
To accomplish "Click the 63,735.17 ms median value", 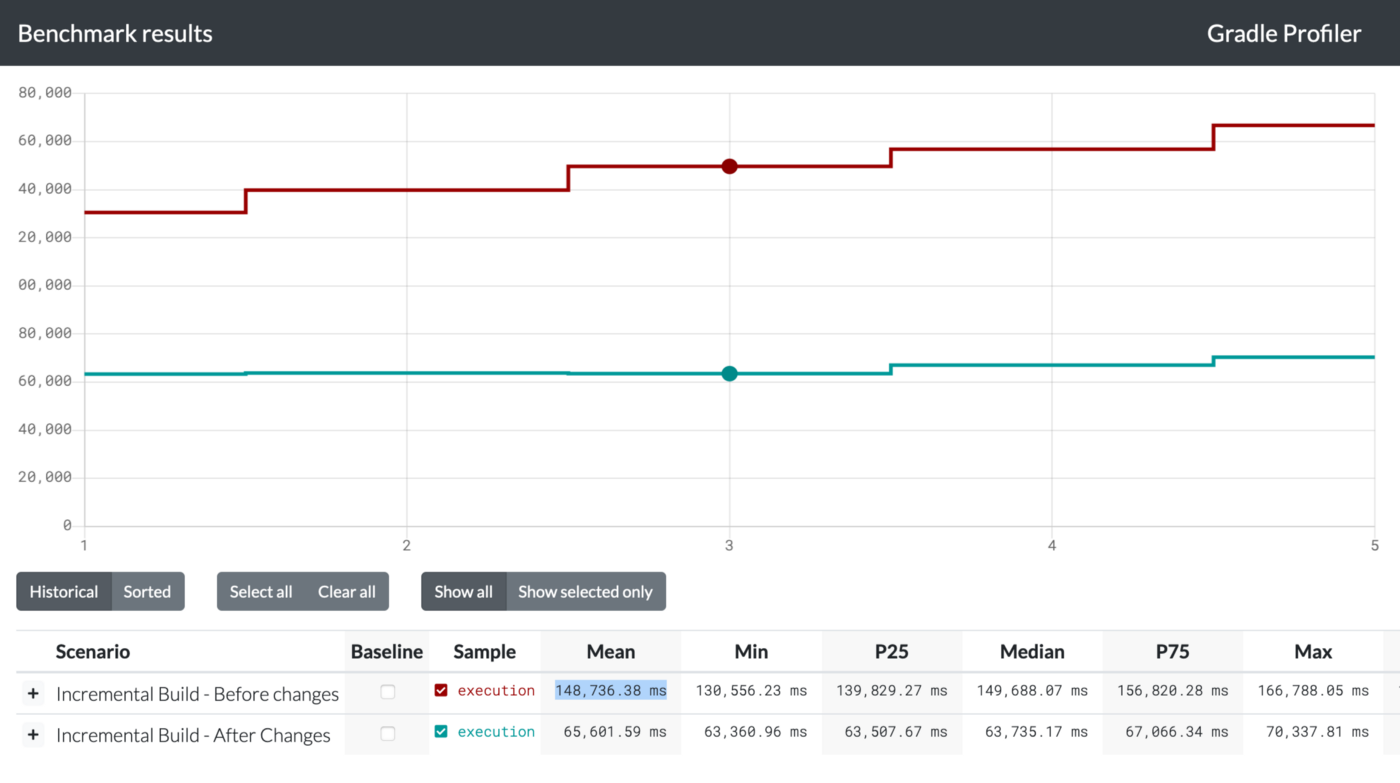I will point(1037,732).
